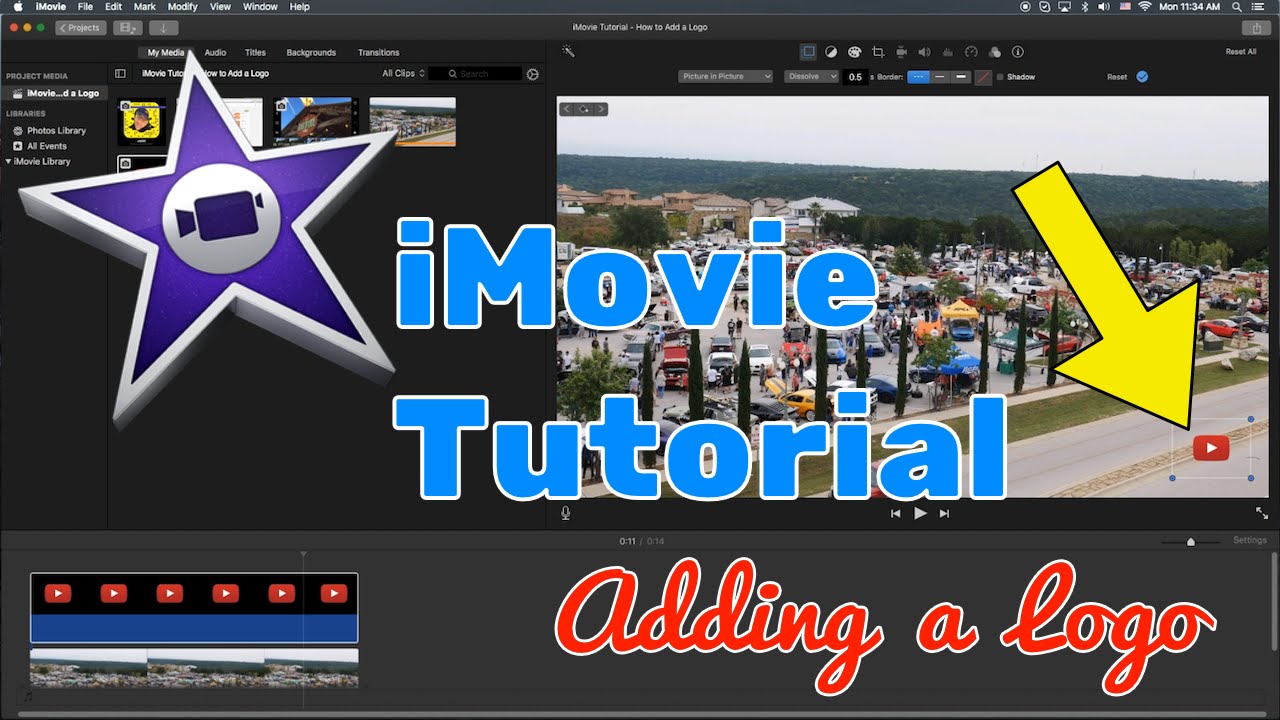Open timeline Settings
The image size is (1280, 720).
point(1249,540)
